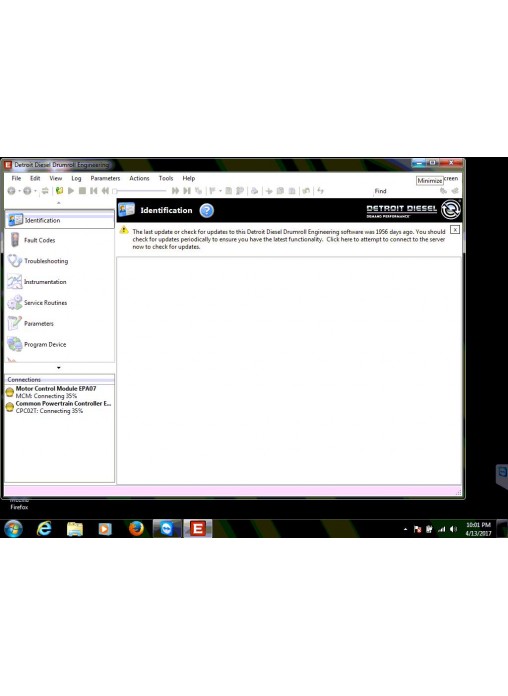Select Identification in the side panel
Viewport: 508px width, 696px height.
click(60, 220)
